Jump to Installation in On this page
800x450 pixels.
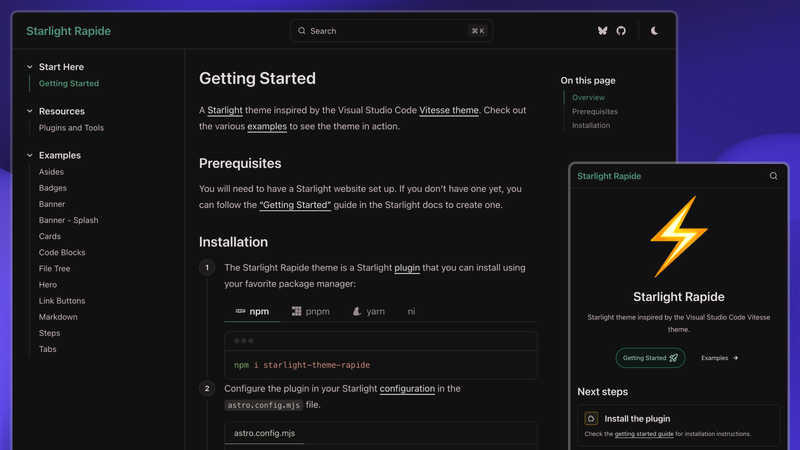590,125
